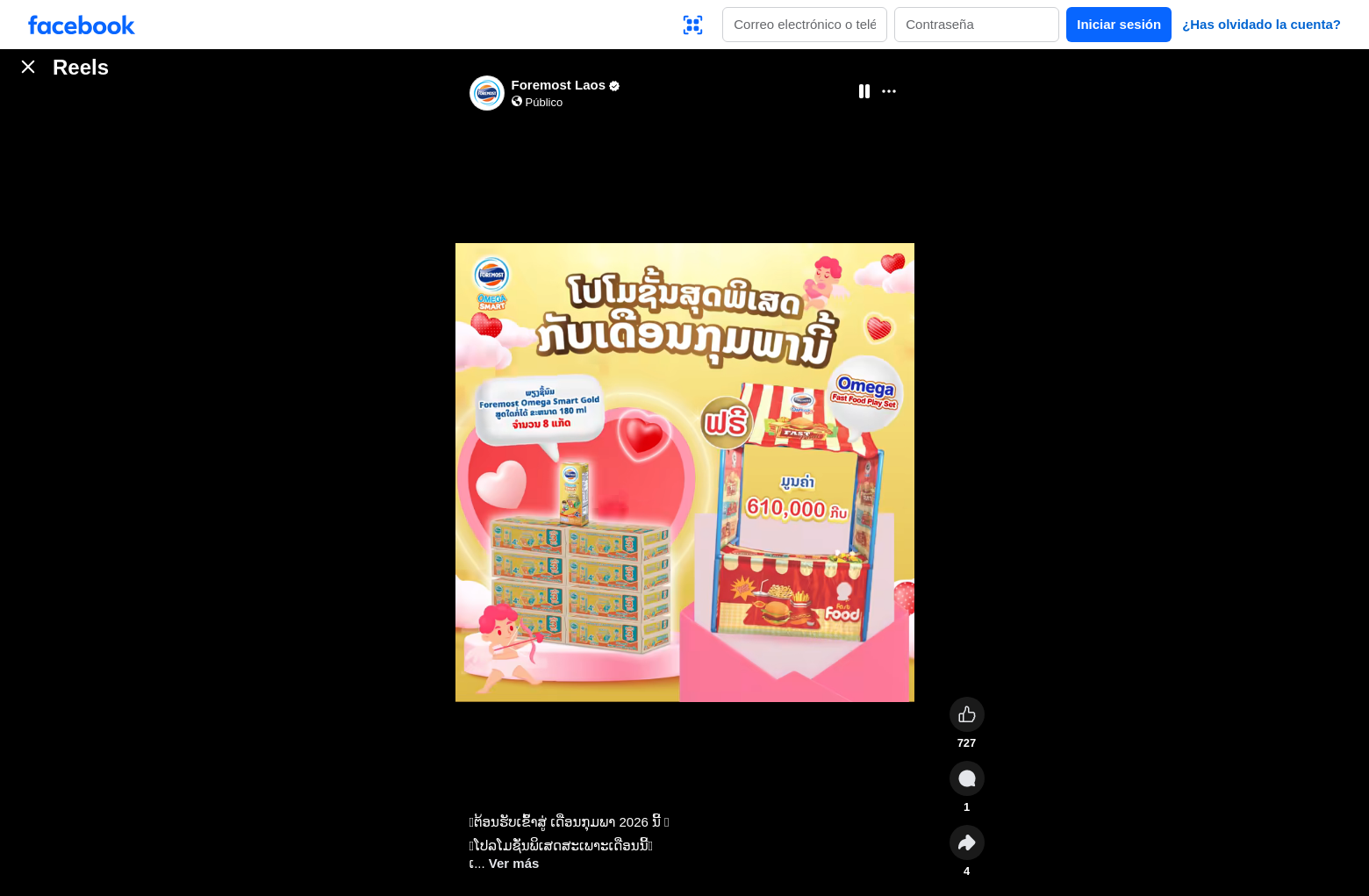Click the Iniciar sesión button
Viewport: 1369px width, 896px height.
pyautogui.click(x=1119, y=25)
